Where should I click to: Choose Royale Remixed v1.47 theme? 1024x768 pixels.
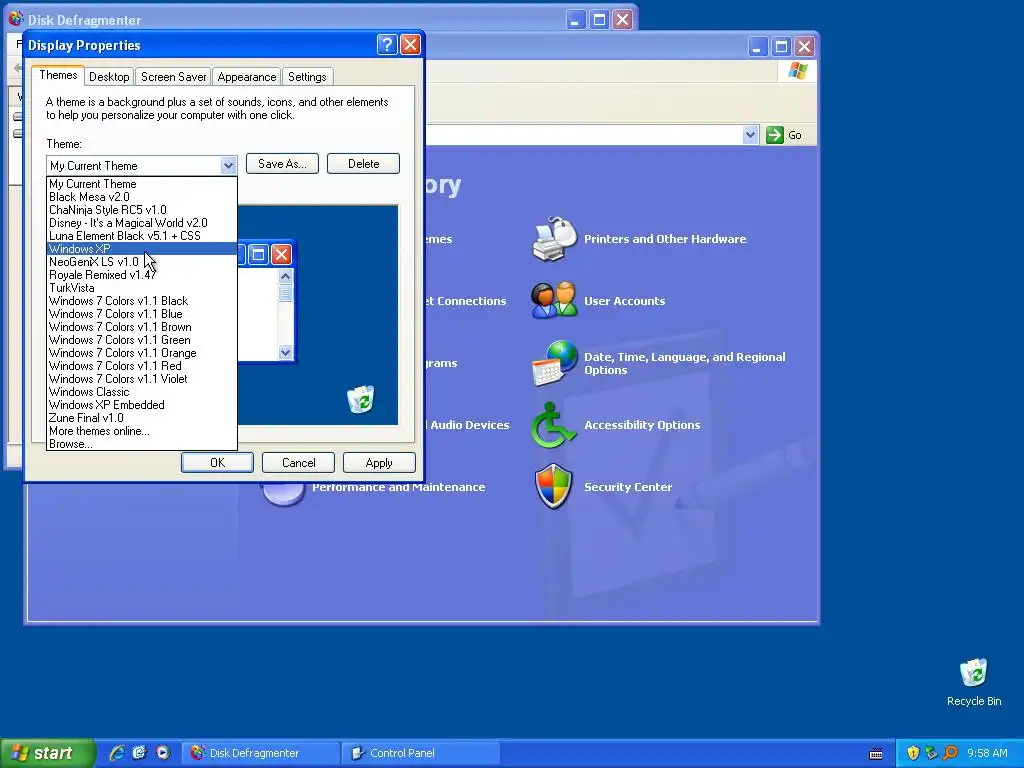(142, 275)
